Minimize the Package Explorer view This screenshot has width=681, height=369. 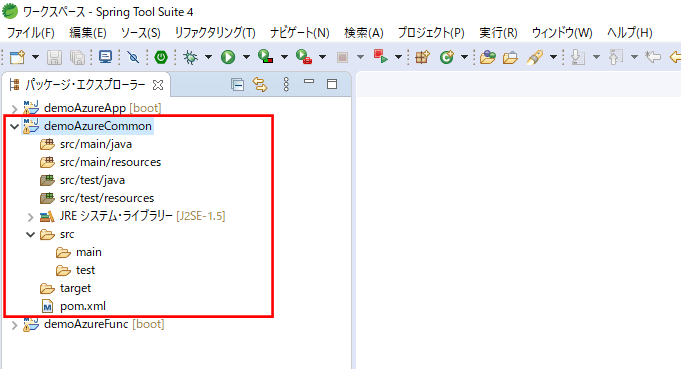pyautogui.click(x=309, y=81)
